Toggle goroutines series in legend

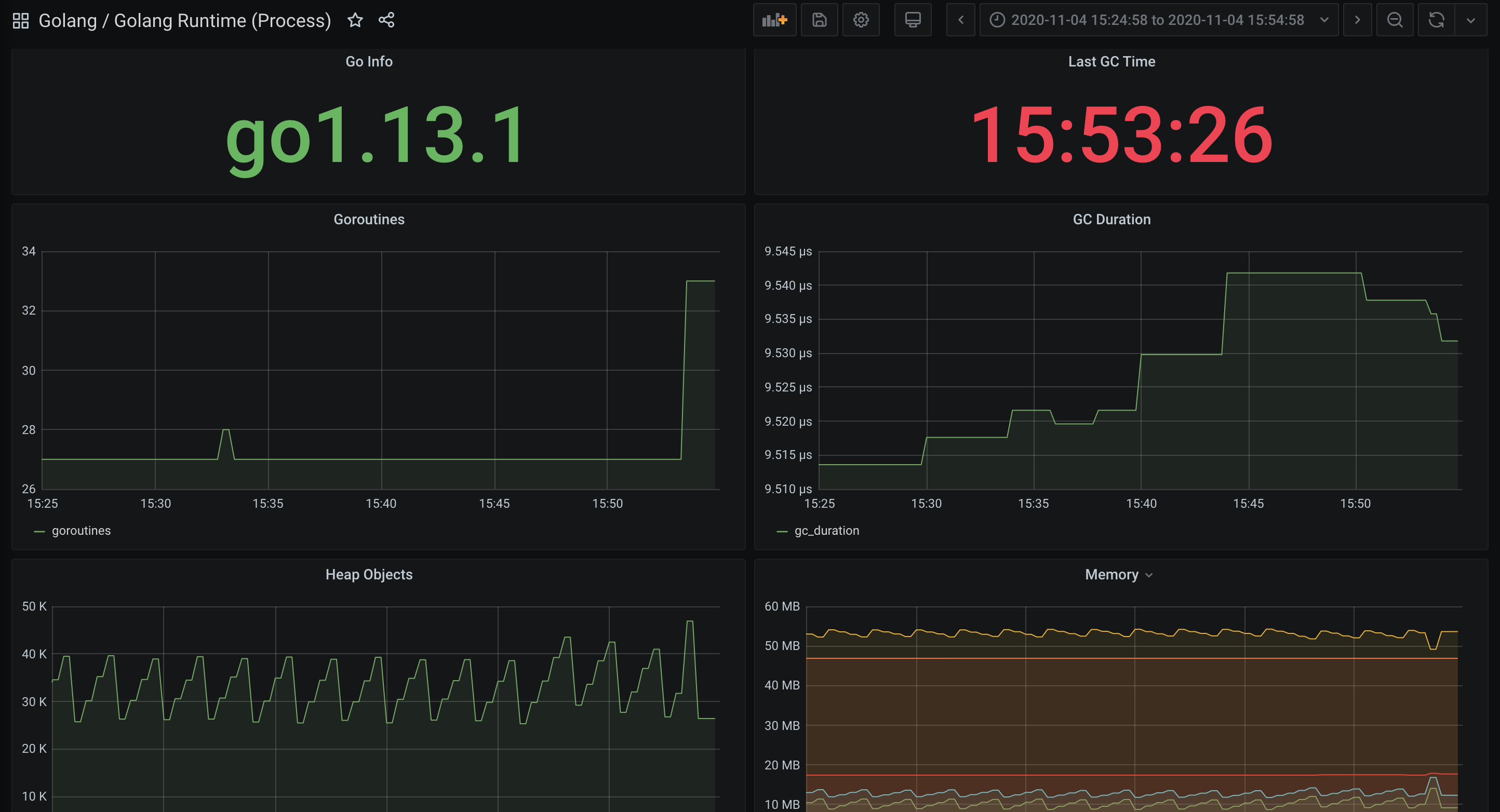click(81, 530)
